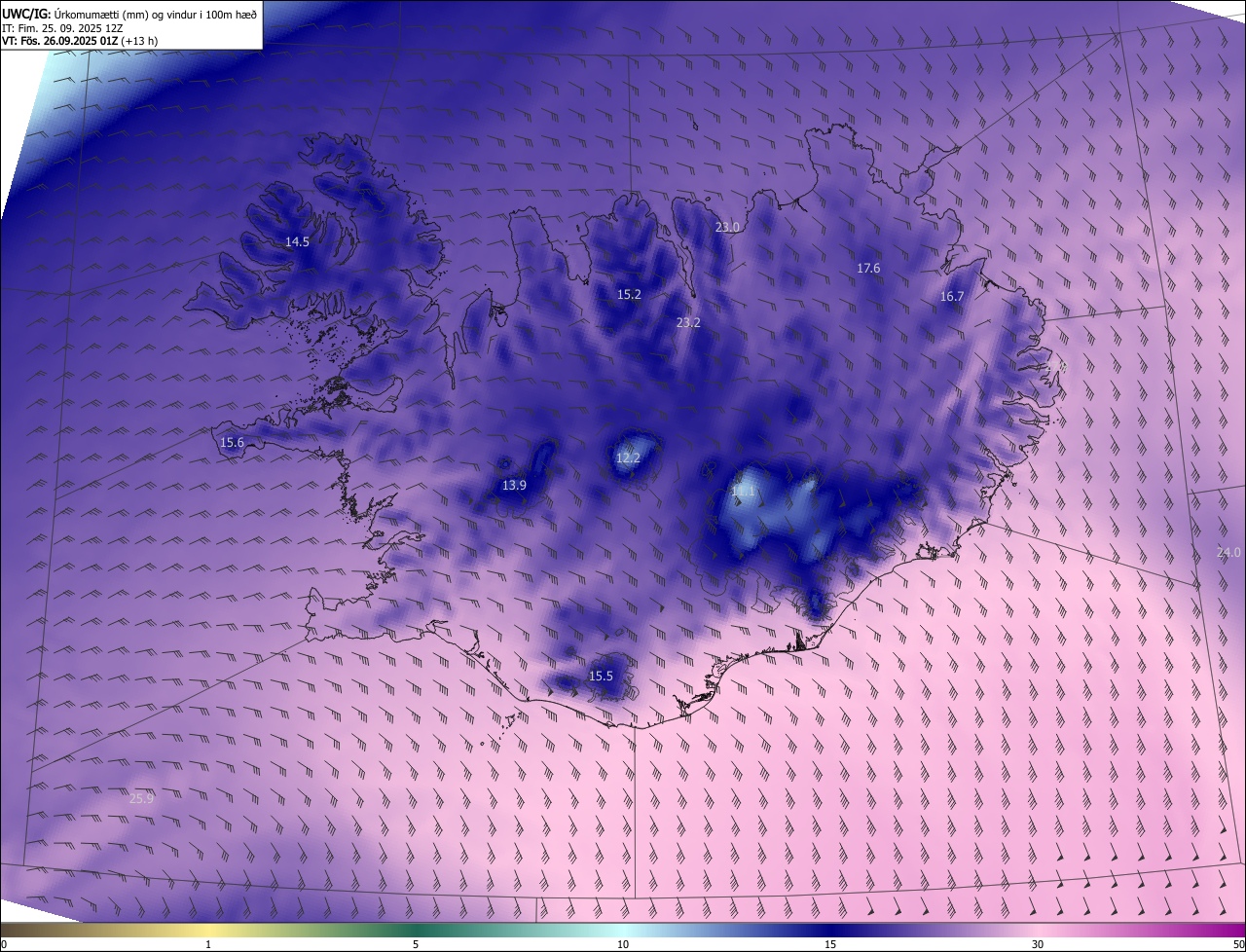This screenshot has height=952, width=1246.
Task: Click the 13.9 value label
Action: click(514, 485)
